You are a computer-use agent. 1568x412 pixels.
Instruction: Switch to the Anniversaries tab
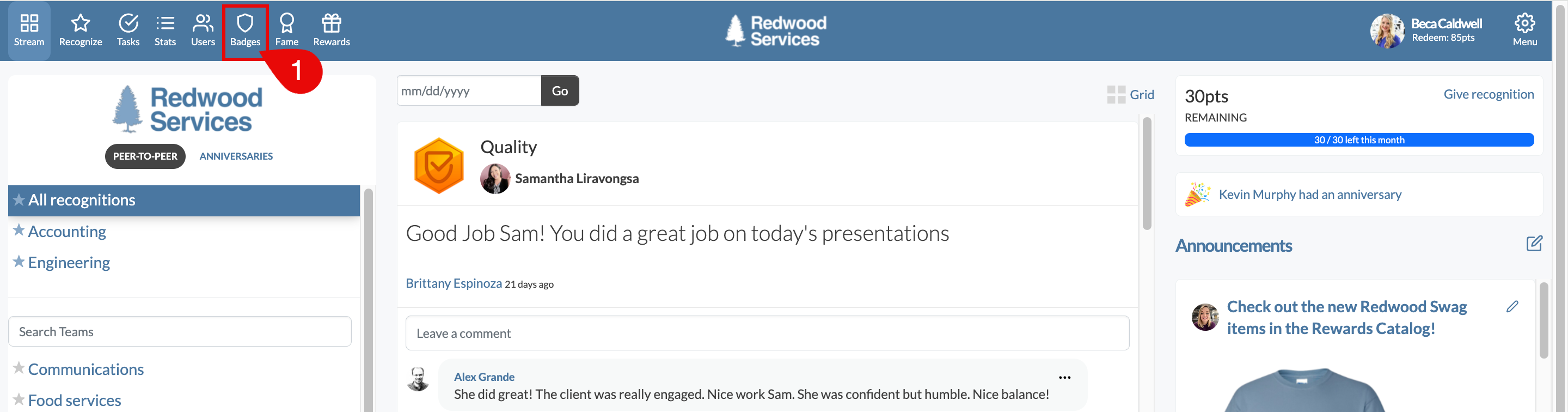[236, 156]
